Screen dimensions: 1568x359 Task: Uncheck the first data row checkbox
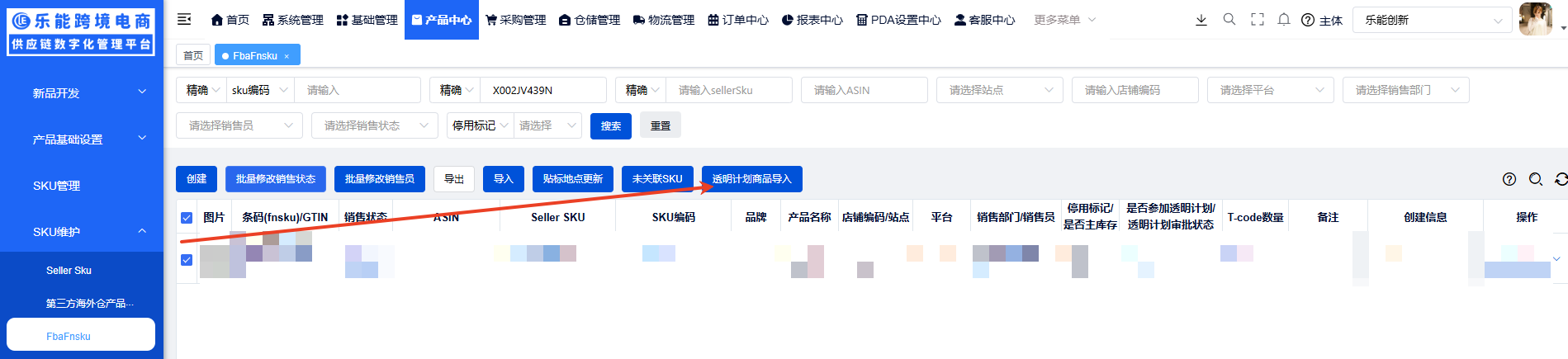pyautogui.click(x=187, y=260)
